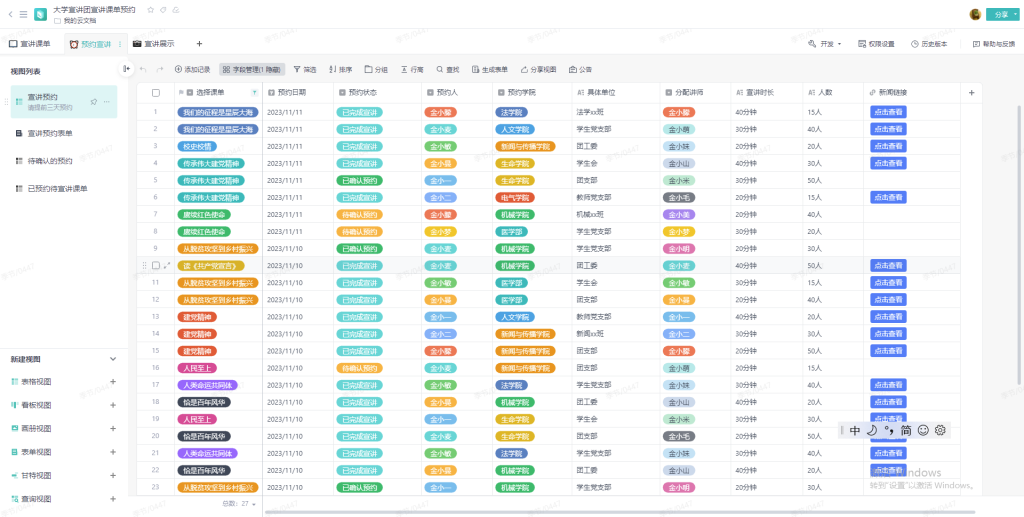Add a new sheet tab with plus
Screen dimensions: 1024x517
[x=199, y=44]
